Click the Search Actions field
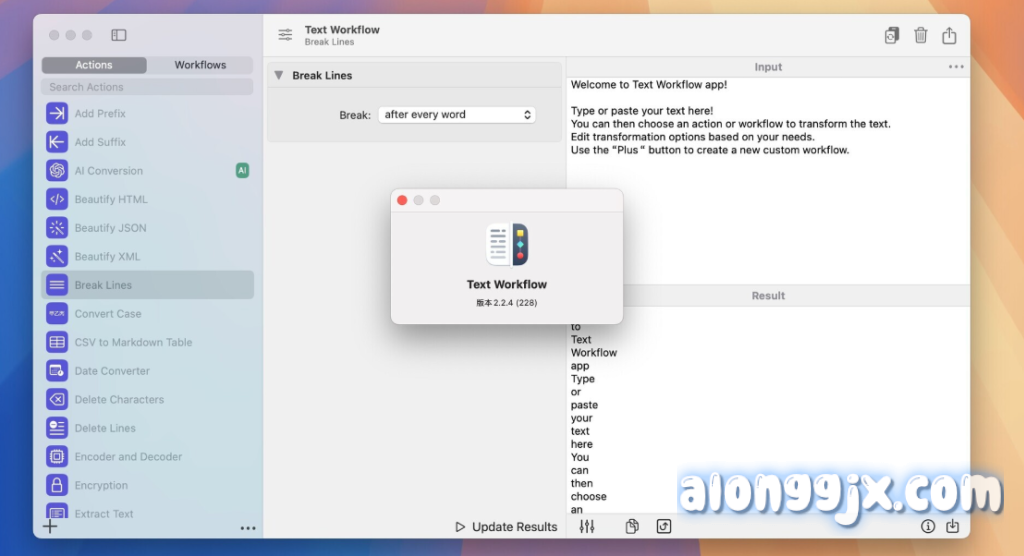This screenshot has width=1024, height=556. click(147, 88)
